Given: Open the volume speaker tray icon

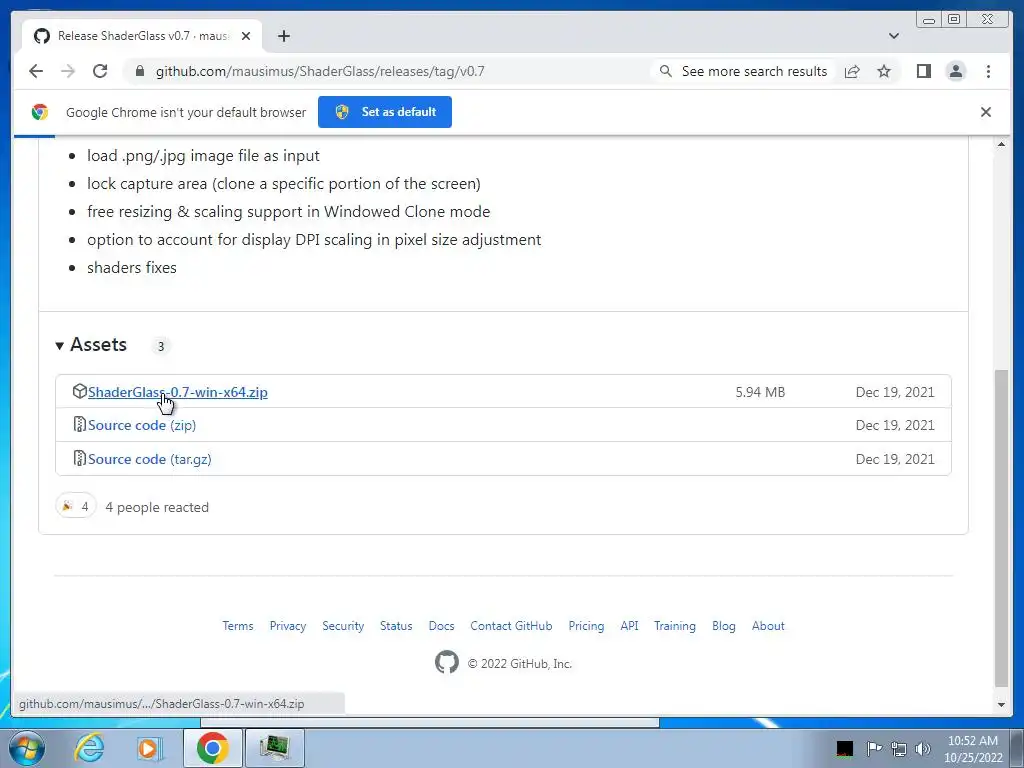Looking at the screenshot, I should click(923, 748).
